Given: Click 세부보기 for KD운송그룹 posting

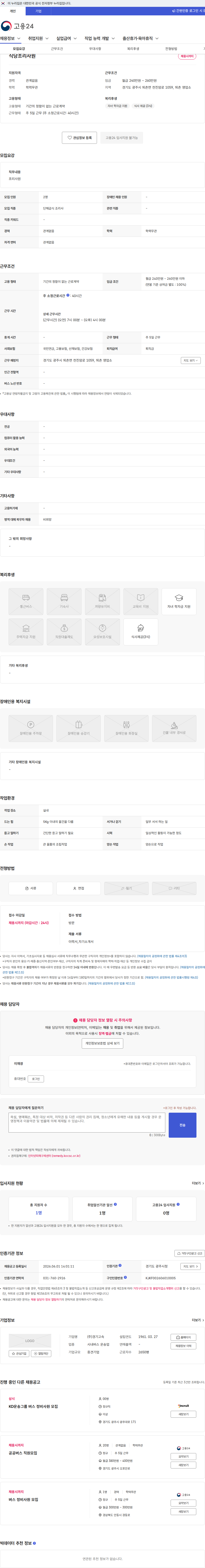Looking at the screenshot, I should pos(183,1414).
